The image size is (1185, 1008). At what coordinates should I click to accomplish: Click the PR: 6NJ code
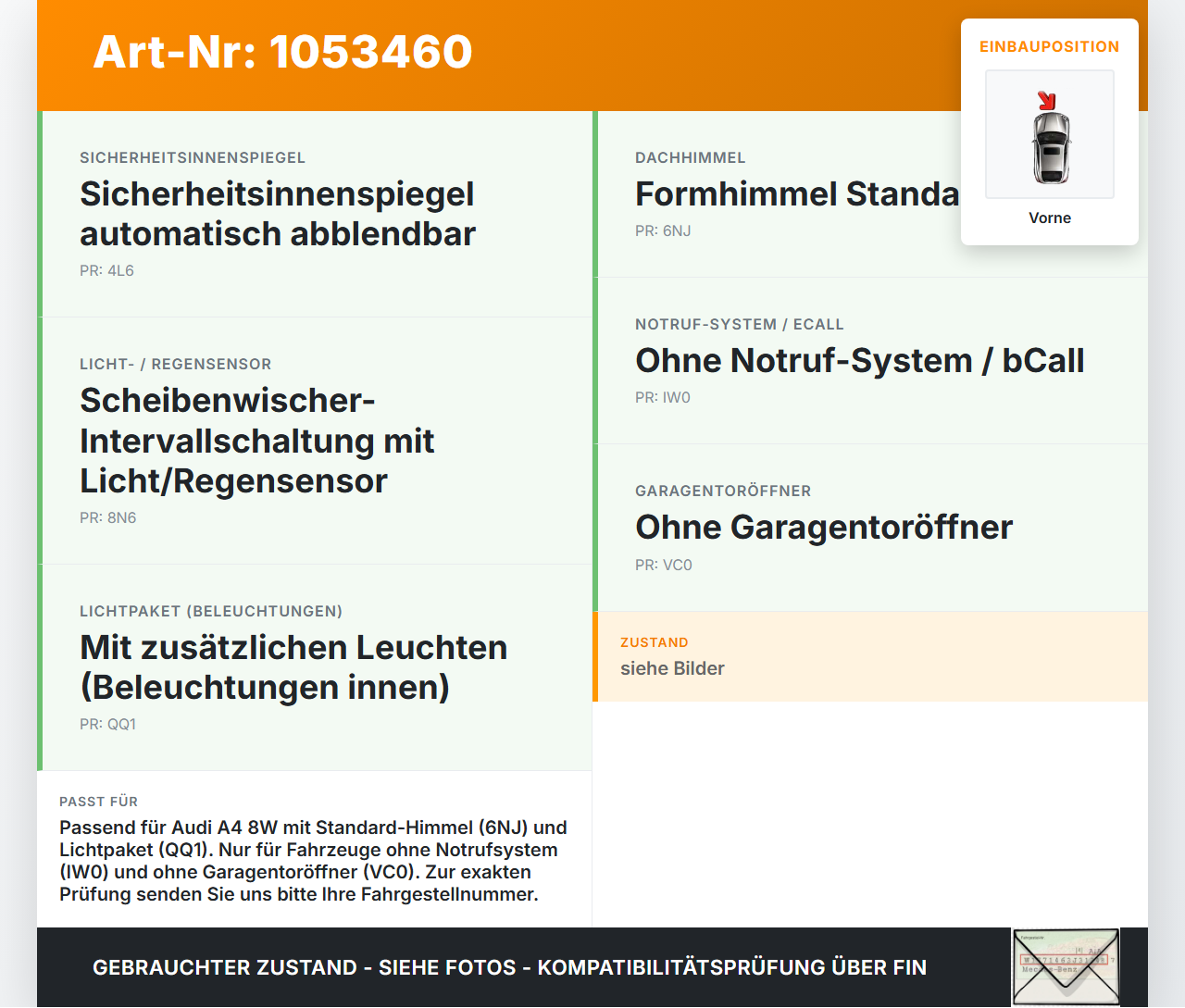coord(663,230)
